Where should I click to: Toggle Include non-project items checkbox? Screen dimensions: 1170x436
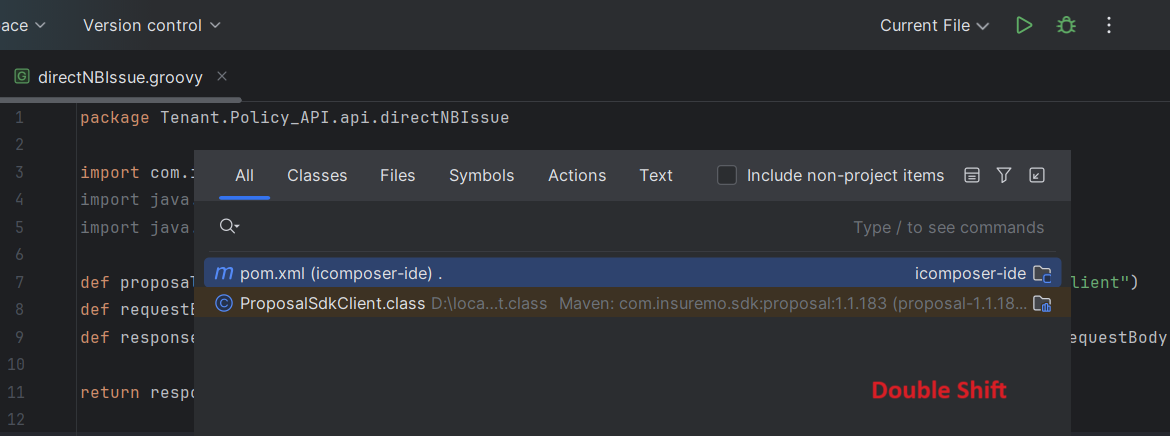727,175
